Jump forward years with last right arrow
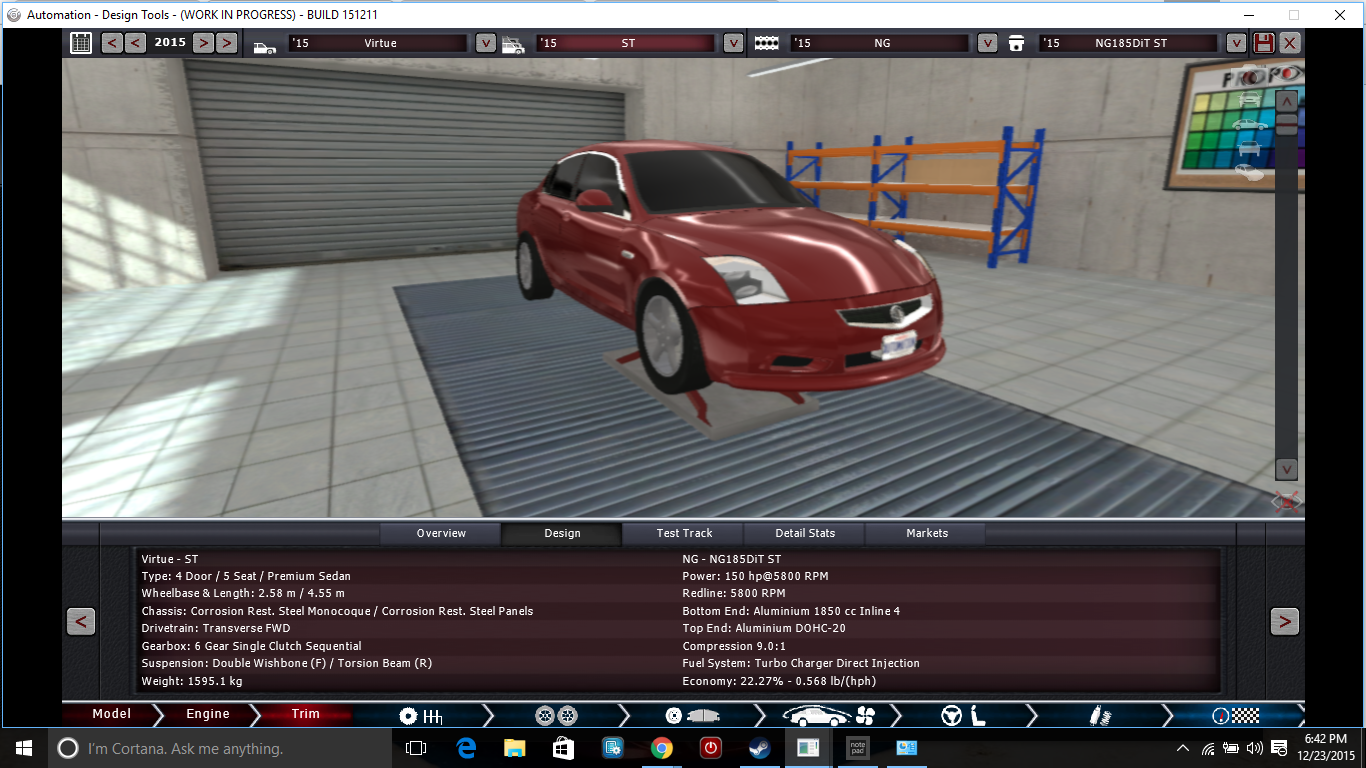The image size is (1366, 768). click(x=227, y=43)
